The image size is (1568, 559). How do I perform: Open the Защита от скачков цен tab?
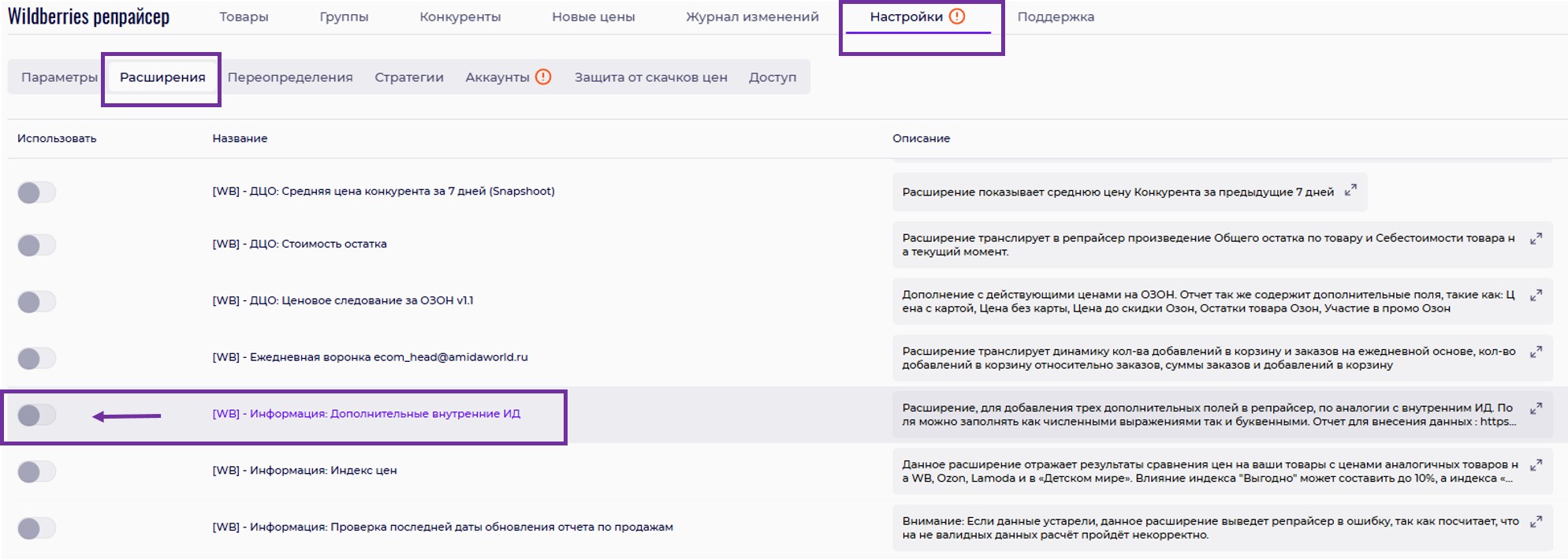[650, 77]
